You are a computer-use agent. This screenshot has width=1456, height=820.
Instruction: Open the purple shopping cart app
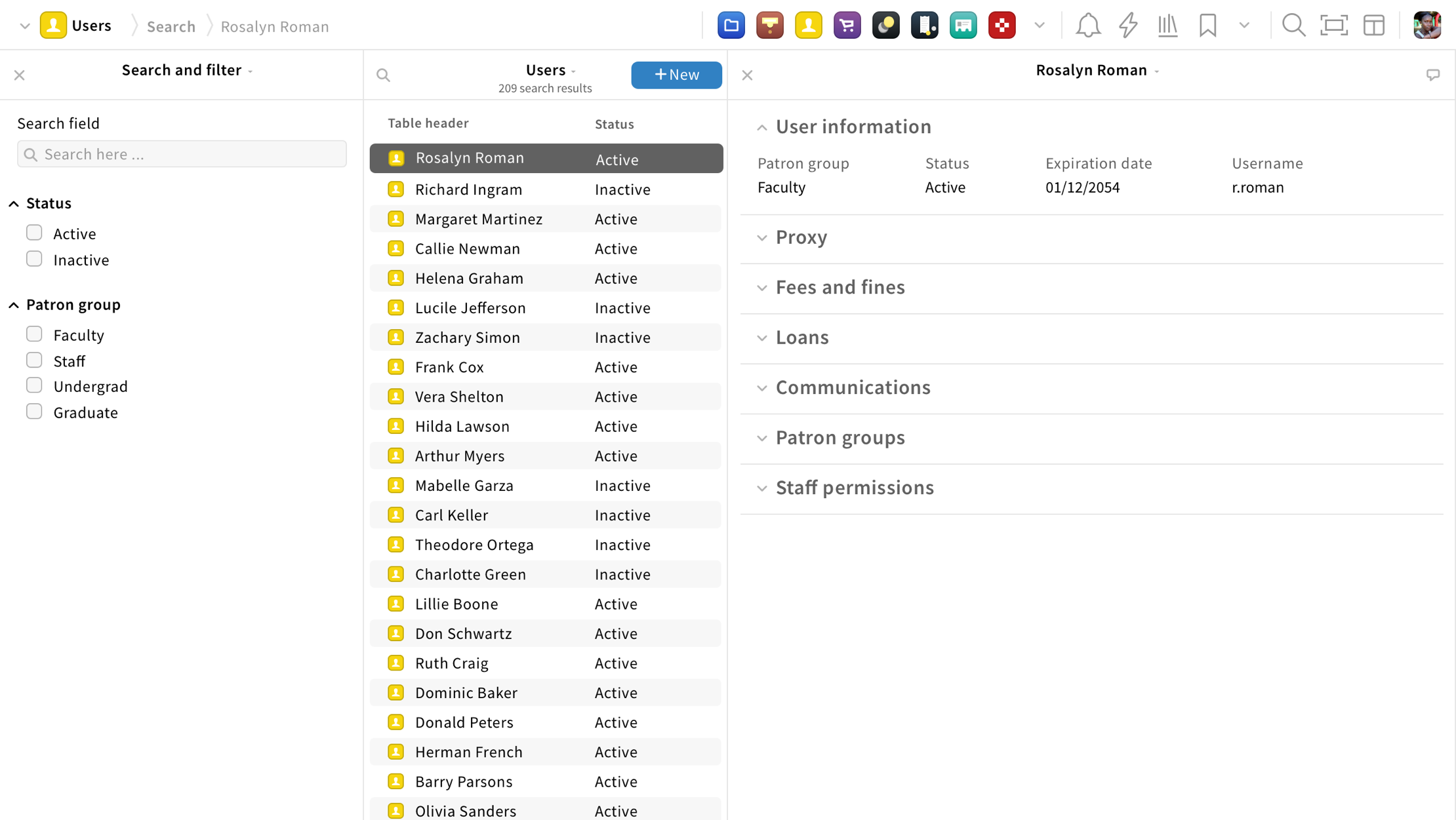pyautogui.click(x=847, y=26)
